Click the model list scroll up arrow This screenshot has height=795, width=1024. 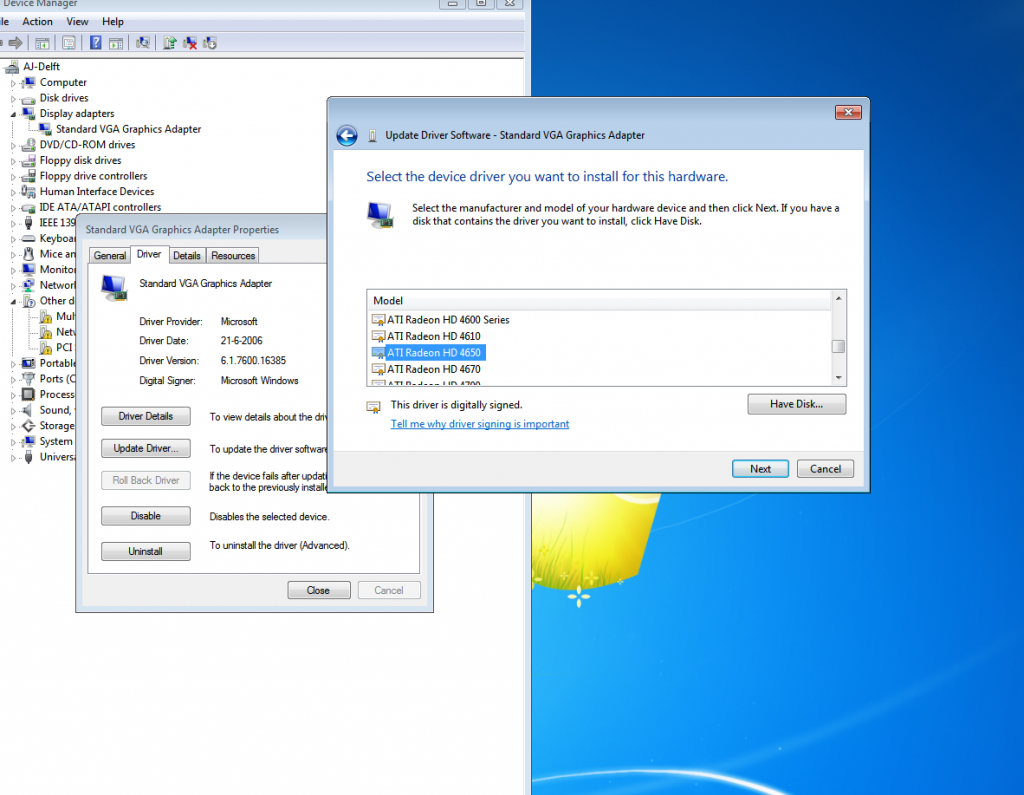[x=839, y=299]
